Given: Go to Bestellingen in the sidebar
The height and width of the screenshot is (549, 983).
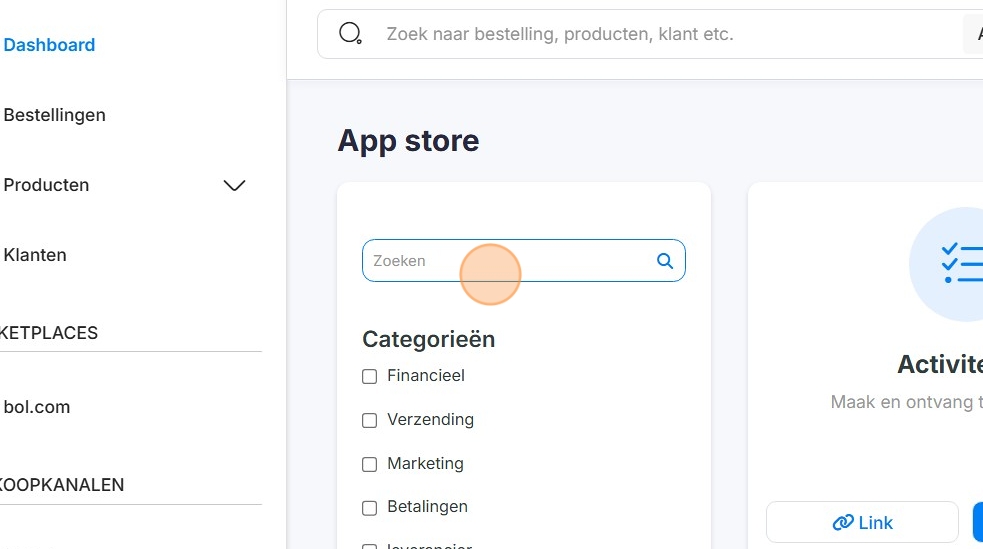Looking at the screenshot, I should click(54, 115).
